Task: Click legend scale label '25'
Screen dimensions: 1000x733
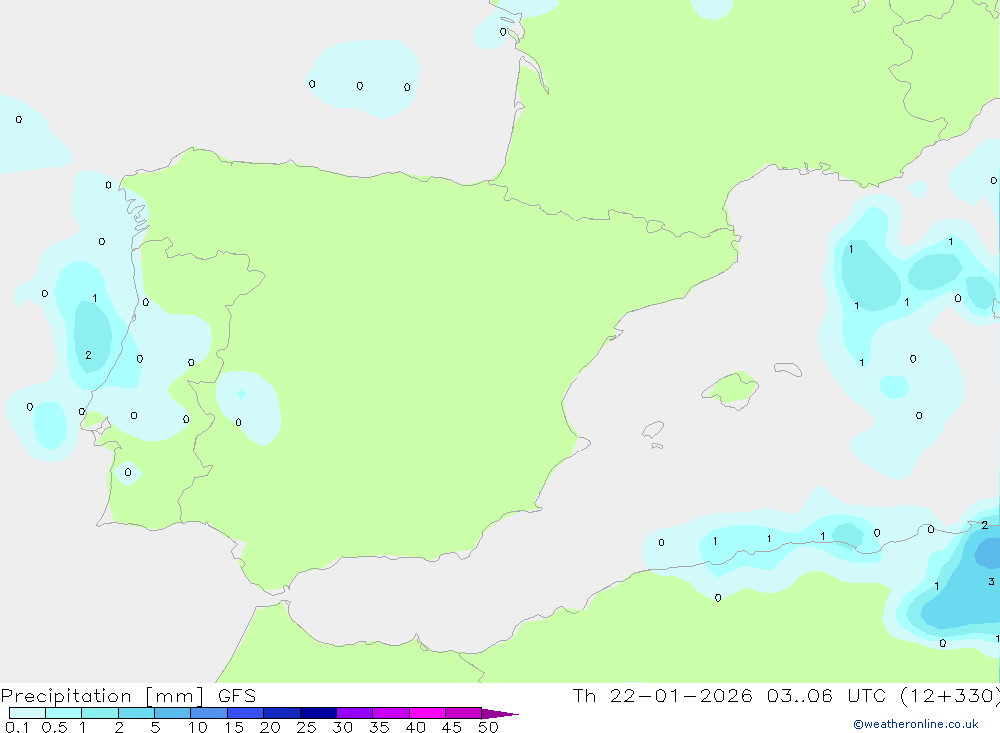Action: point(306,727)
